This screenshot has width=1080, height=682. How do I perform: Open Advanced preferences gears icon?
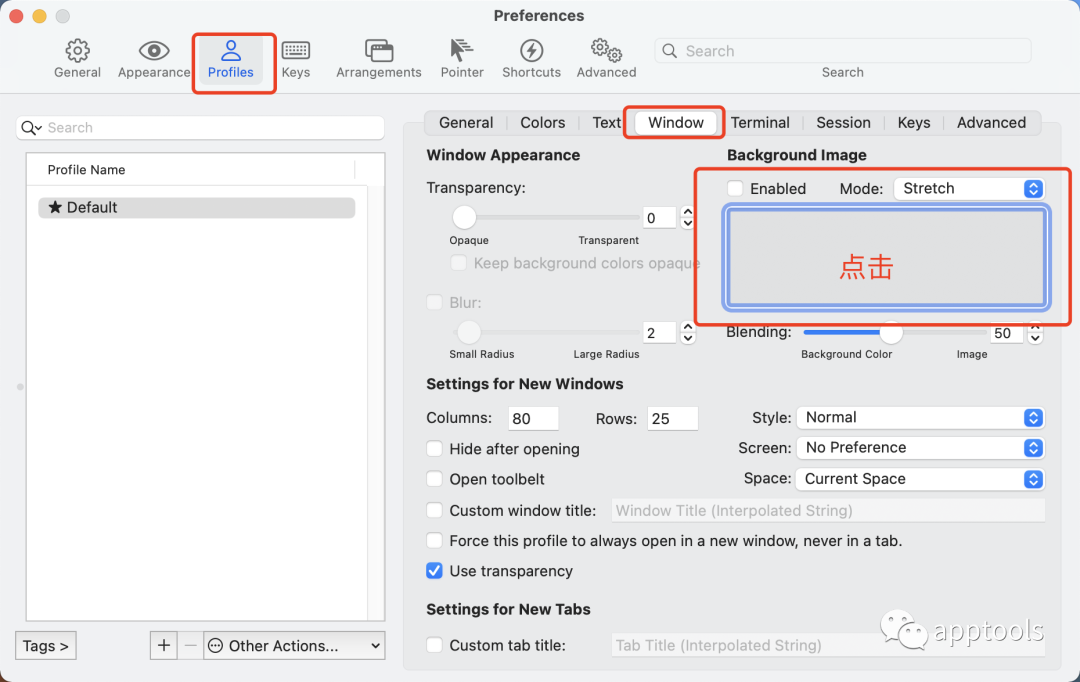(x=606, y=51)
